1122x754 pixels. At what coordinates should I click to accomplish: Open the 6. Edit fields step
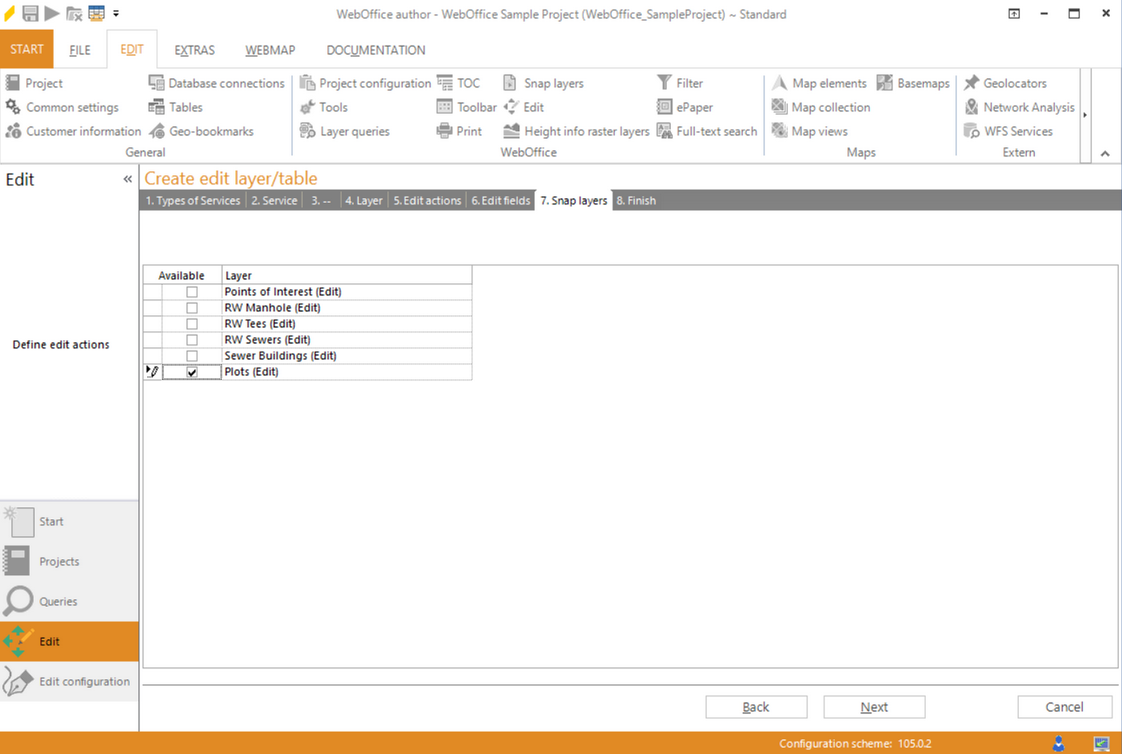click(501, 200)
